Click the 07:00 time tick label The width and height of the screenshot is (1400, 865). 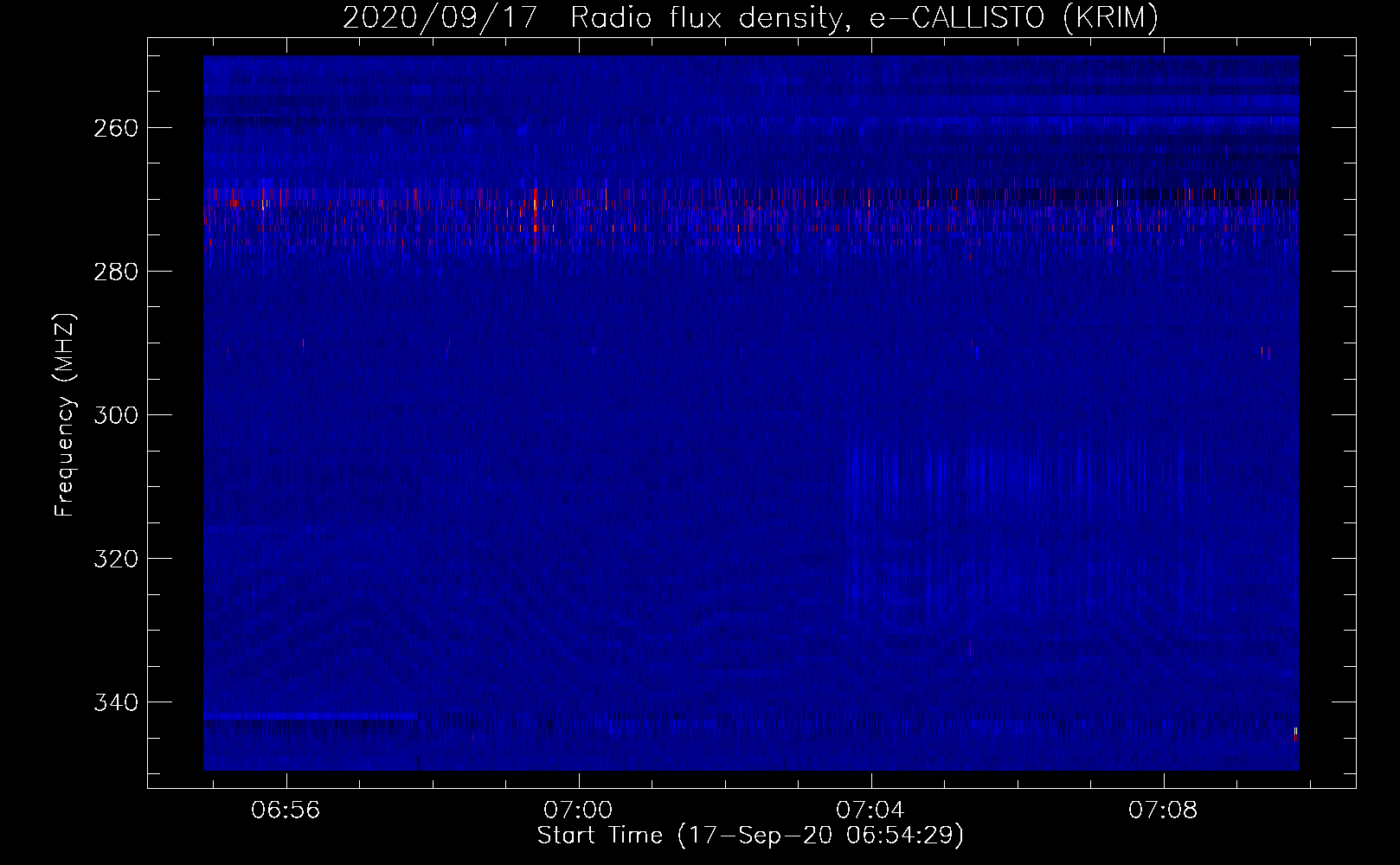(x=578, y=811)
